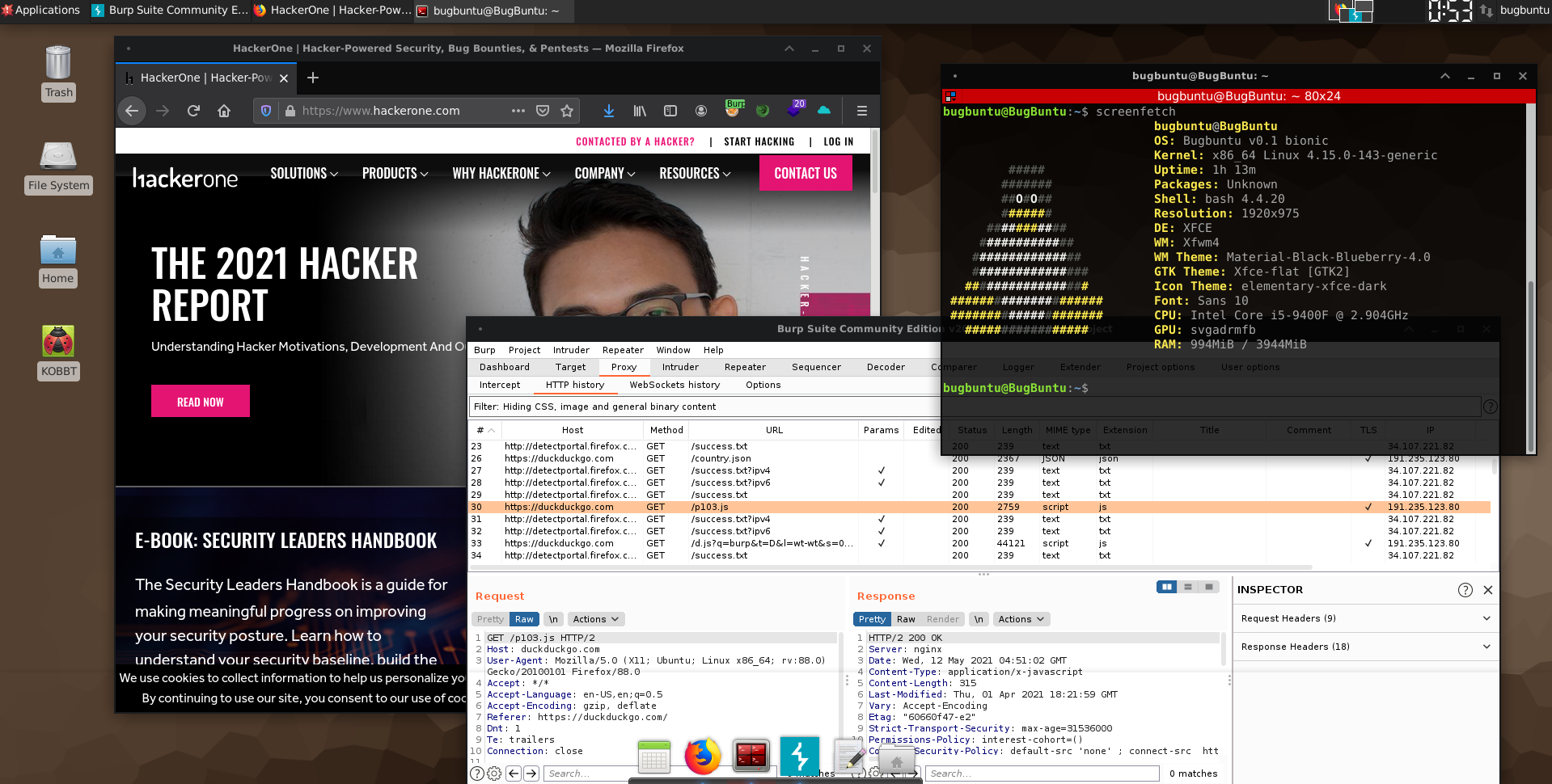Select Pretty view for response
Viewport: 1552px width, 784px height.
(872, 619)
